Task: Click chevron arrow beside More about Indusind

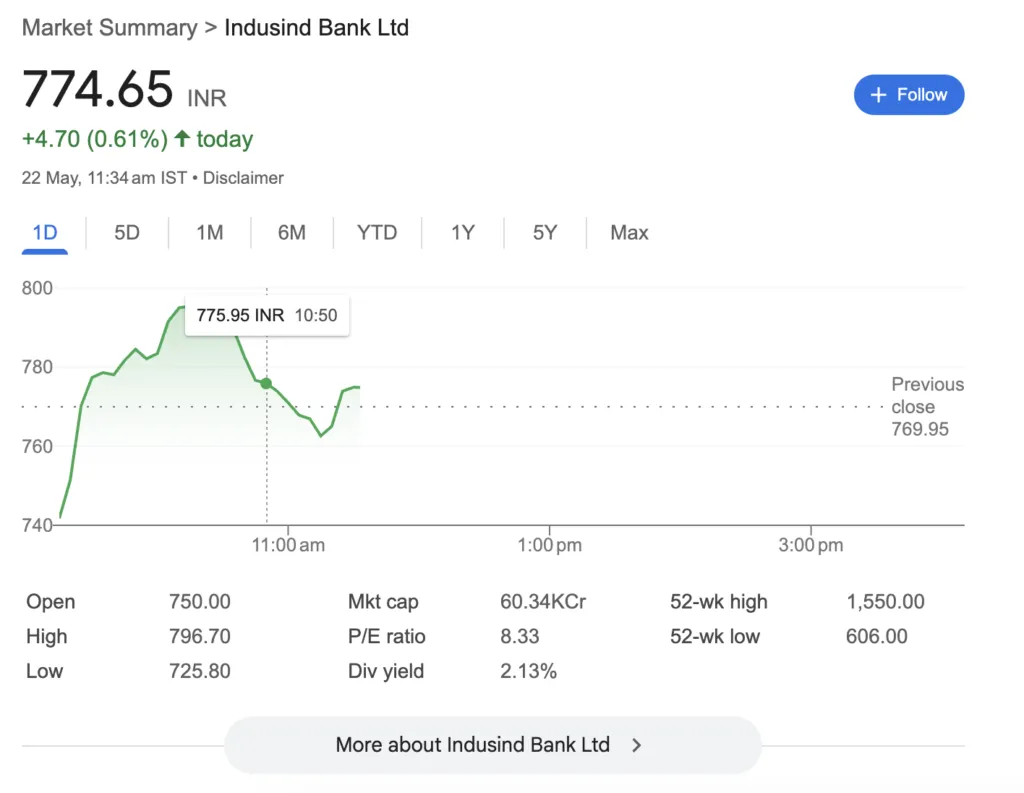Action: pos(637,745)
